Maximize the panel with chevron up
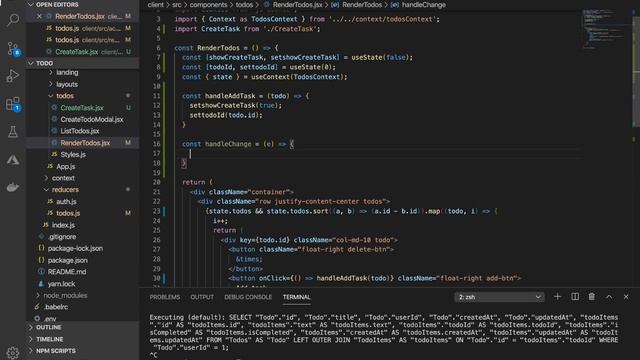Image resolution: width=640 pixels, height=360 pixels. coord(609,297)
